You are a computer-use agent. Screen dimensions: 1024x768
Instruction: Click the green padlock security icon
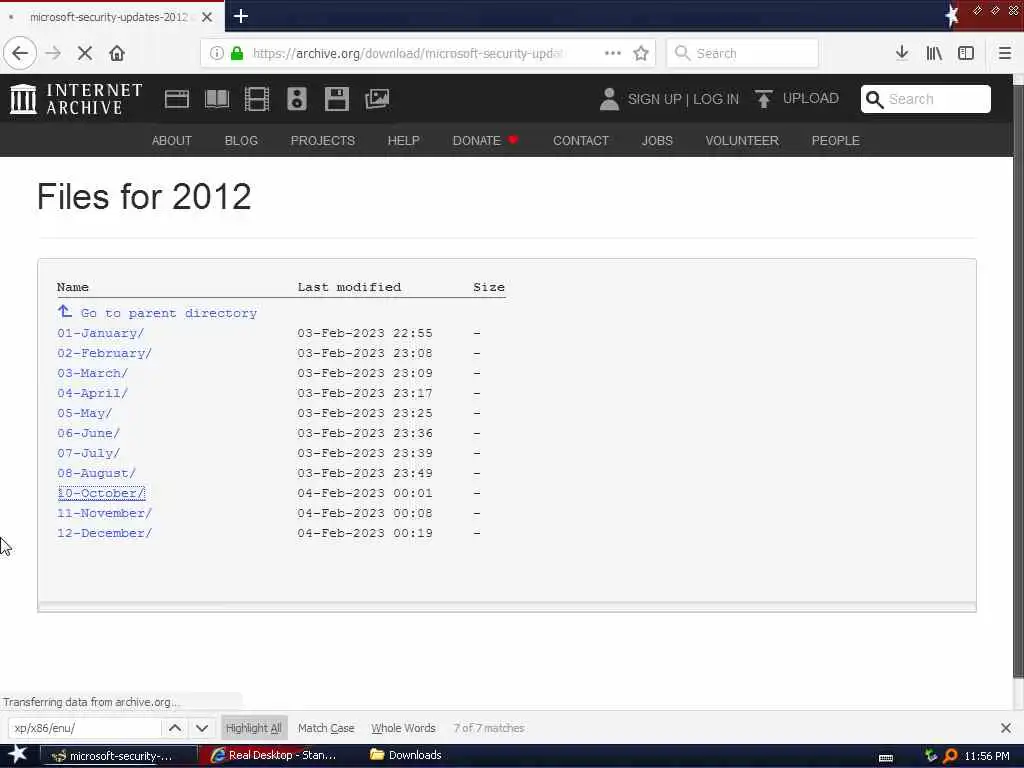[237, 53]
